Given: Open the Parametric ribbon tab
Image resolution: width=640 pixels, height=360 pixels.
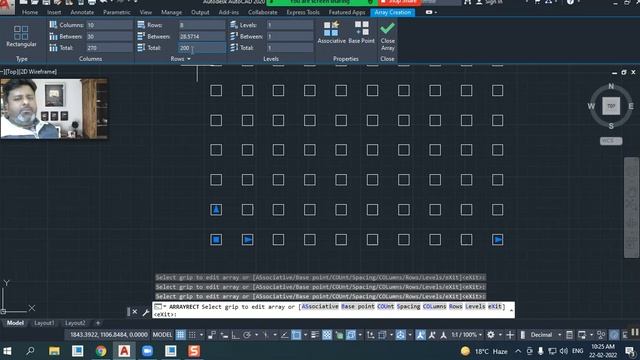Looking at the screenshot, I should click(117, 12).
